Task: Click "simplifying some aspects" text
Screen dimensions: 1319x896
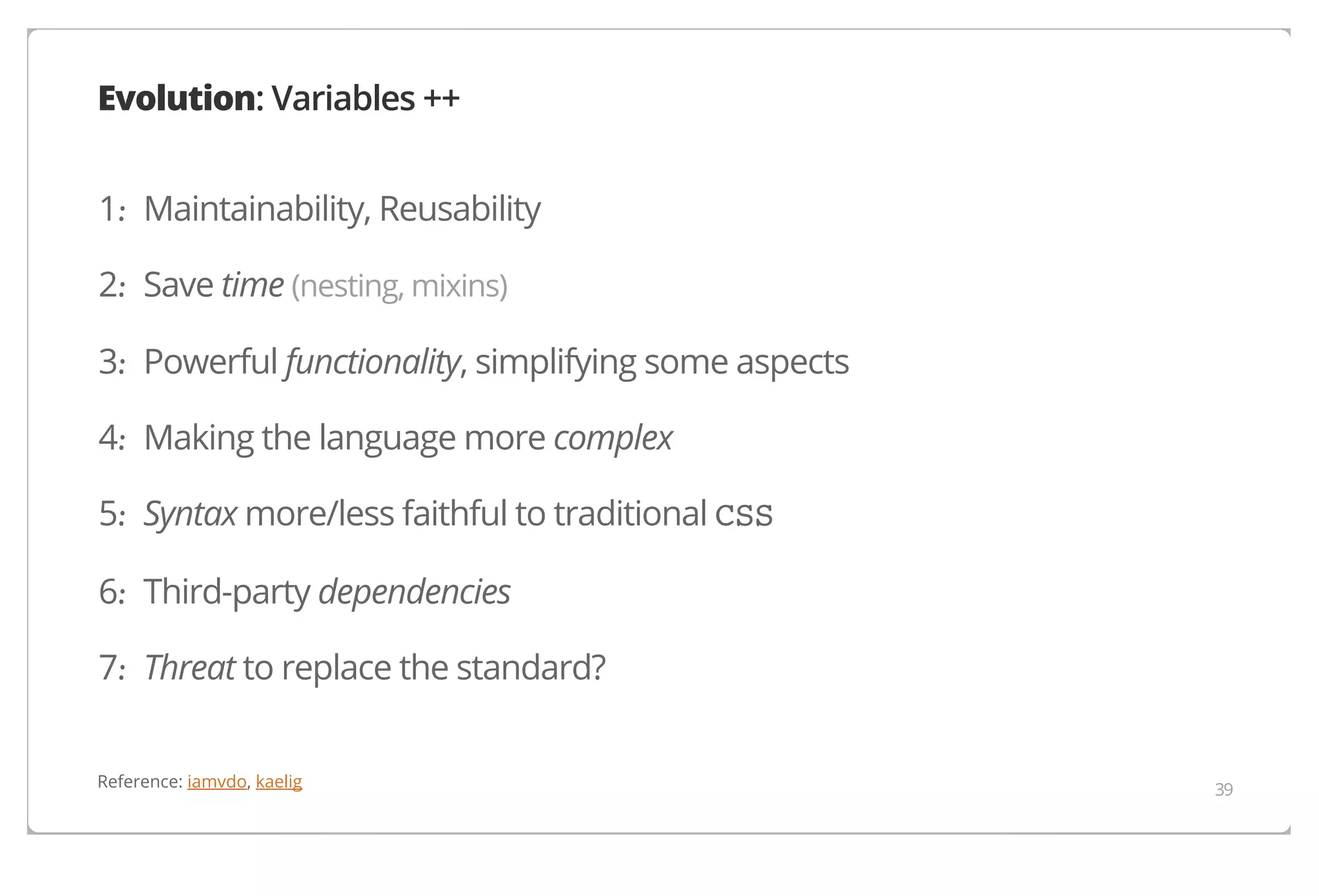Action: tap(661, 361)
